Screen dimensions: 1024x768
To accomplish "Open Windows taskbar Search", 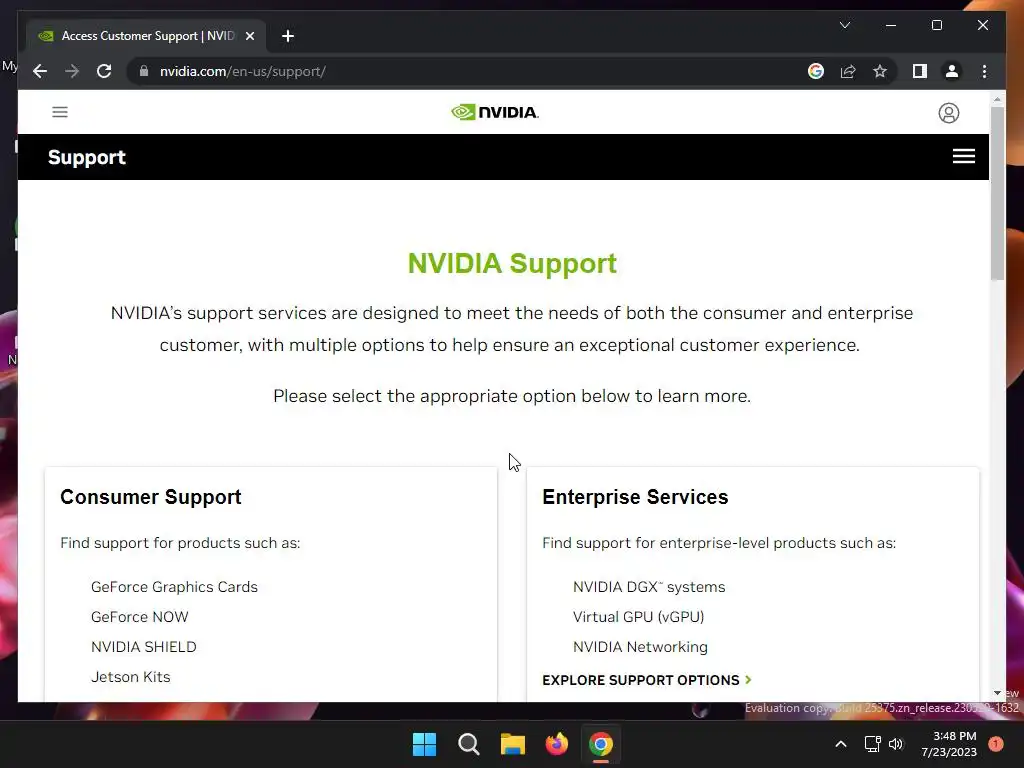I will coord(468,744).
